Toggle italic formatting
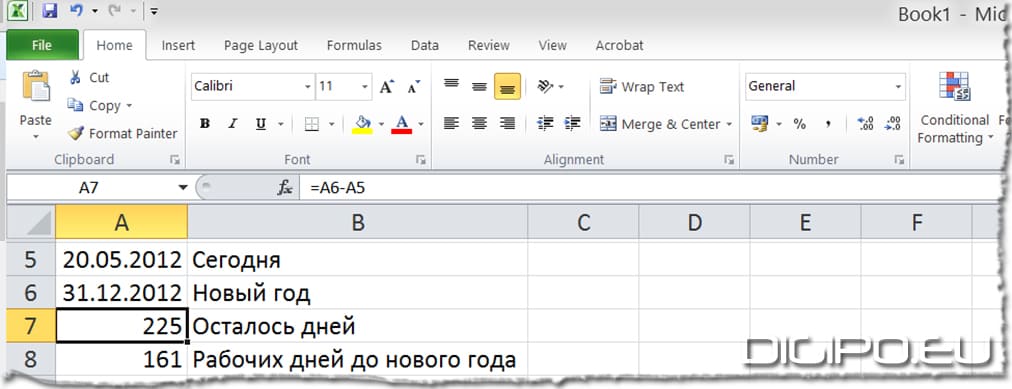 pyautogui.click(x=233, y=125)
